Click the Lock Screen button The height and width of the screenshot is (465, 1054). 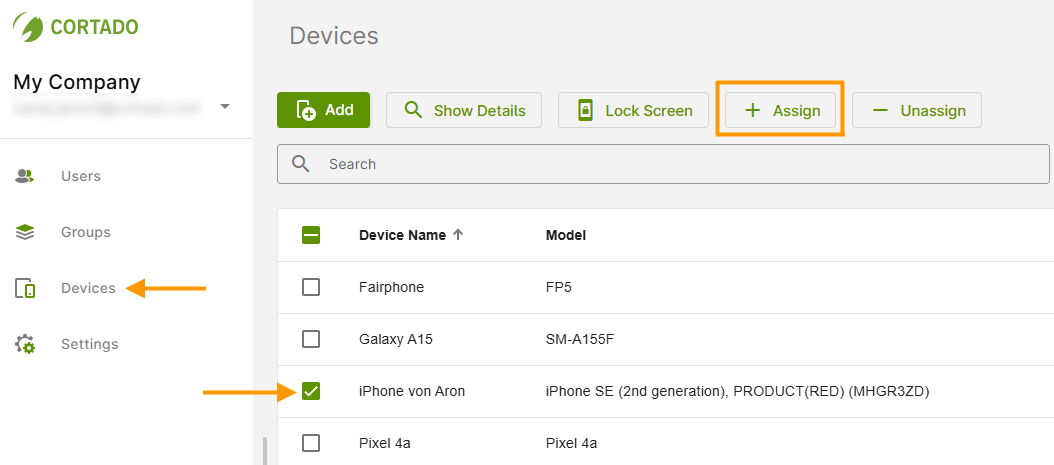point(633,110)
